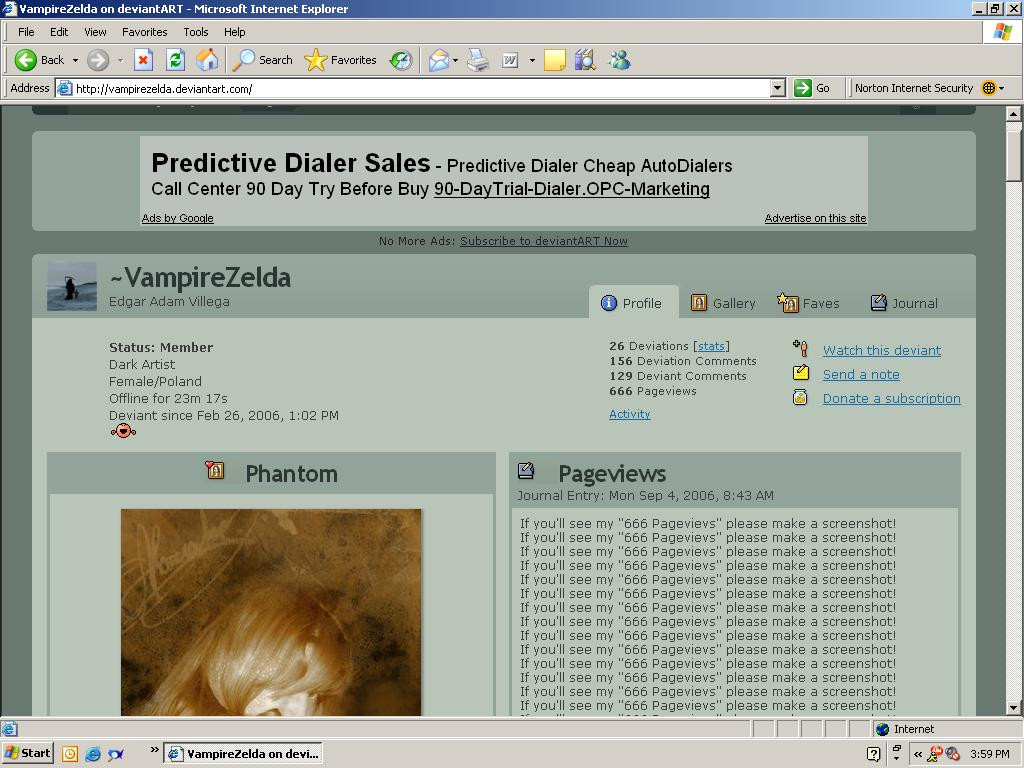Click the Ads by Google link
The width and height of the screenshot is (1024, 768).
(x=178, y=218)
